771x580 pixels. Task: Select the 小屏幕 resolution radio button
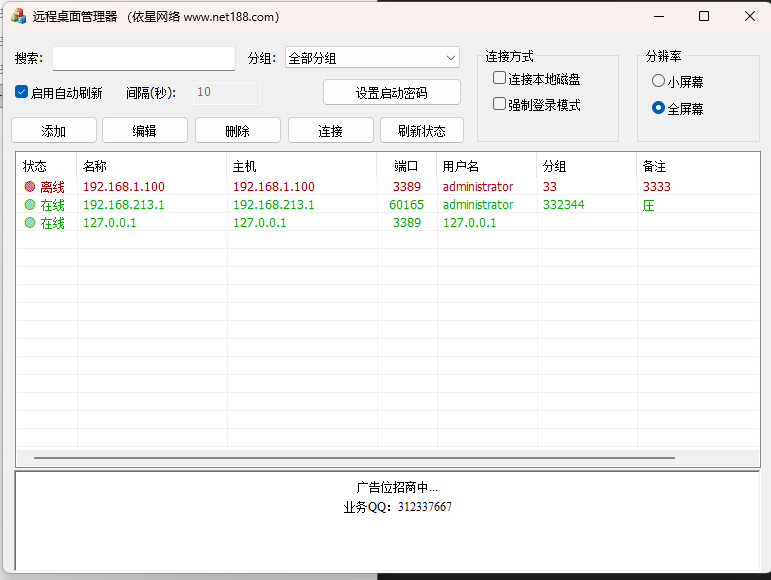[x=658, y=81]
